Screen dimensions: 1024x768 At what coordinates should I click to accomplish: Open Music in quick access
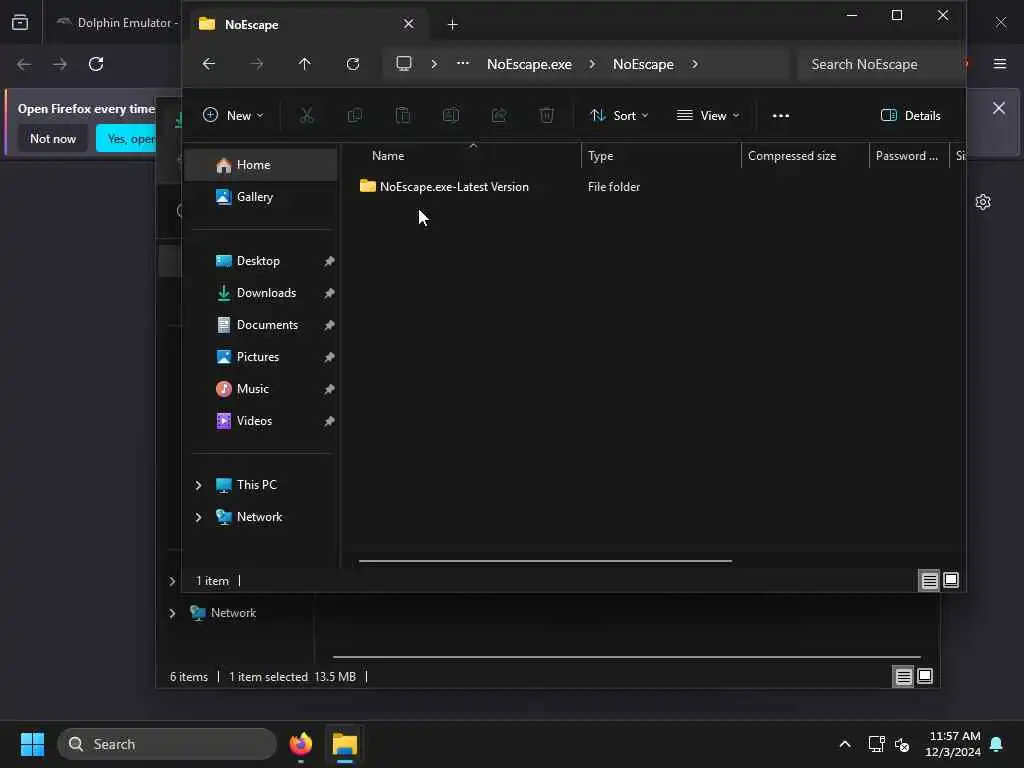261,389
